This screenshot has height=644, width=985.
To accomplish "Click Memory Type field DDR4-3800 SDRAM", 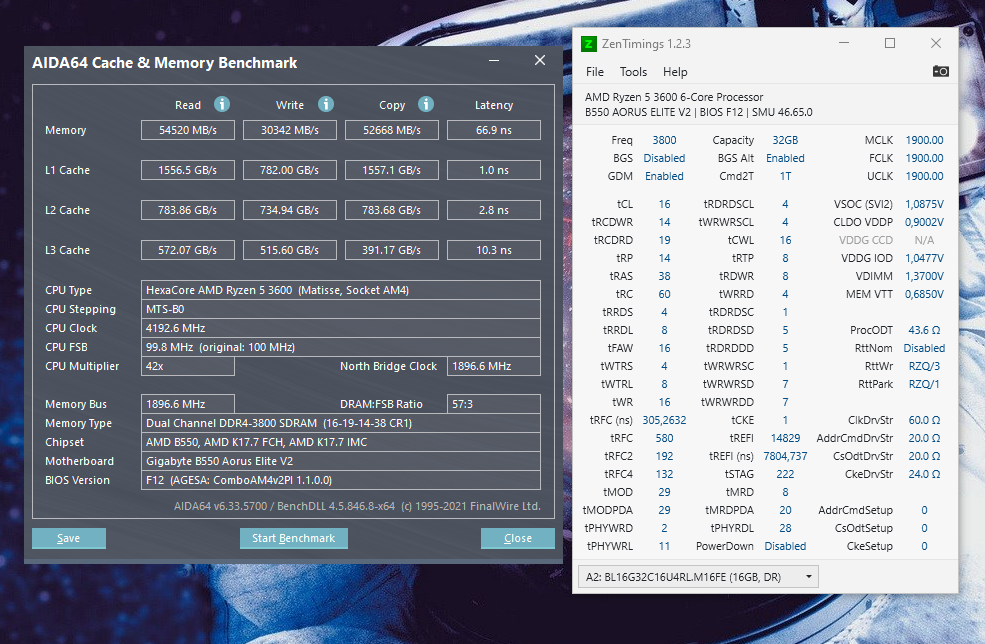I will (x=340, y=423).
